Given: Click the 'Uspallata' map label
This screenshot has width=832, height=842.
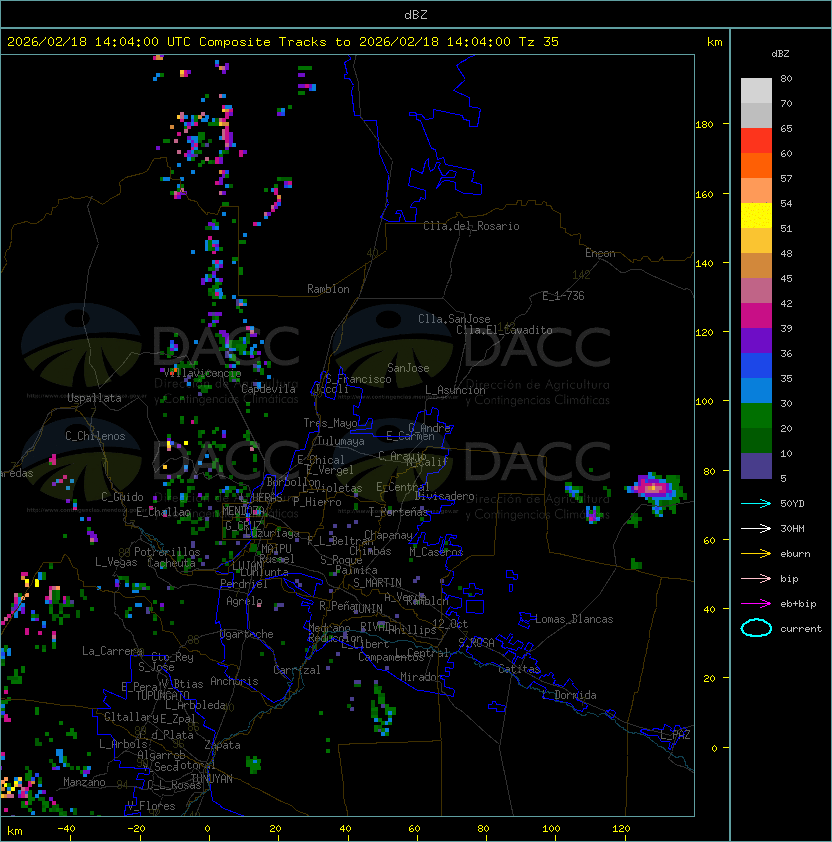Looking at the screenshot, I should (94, 398).
